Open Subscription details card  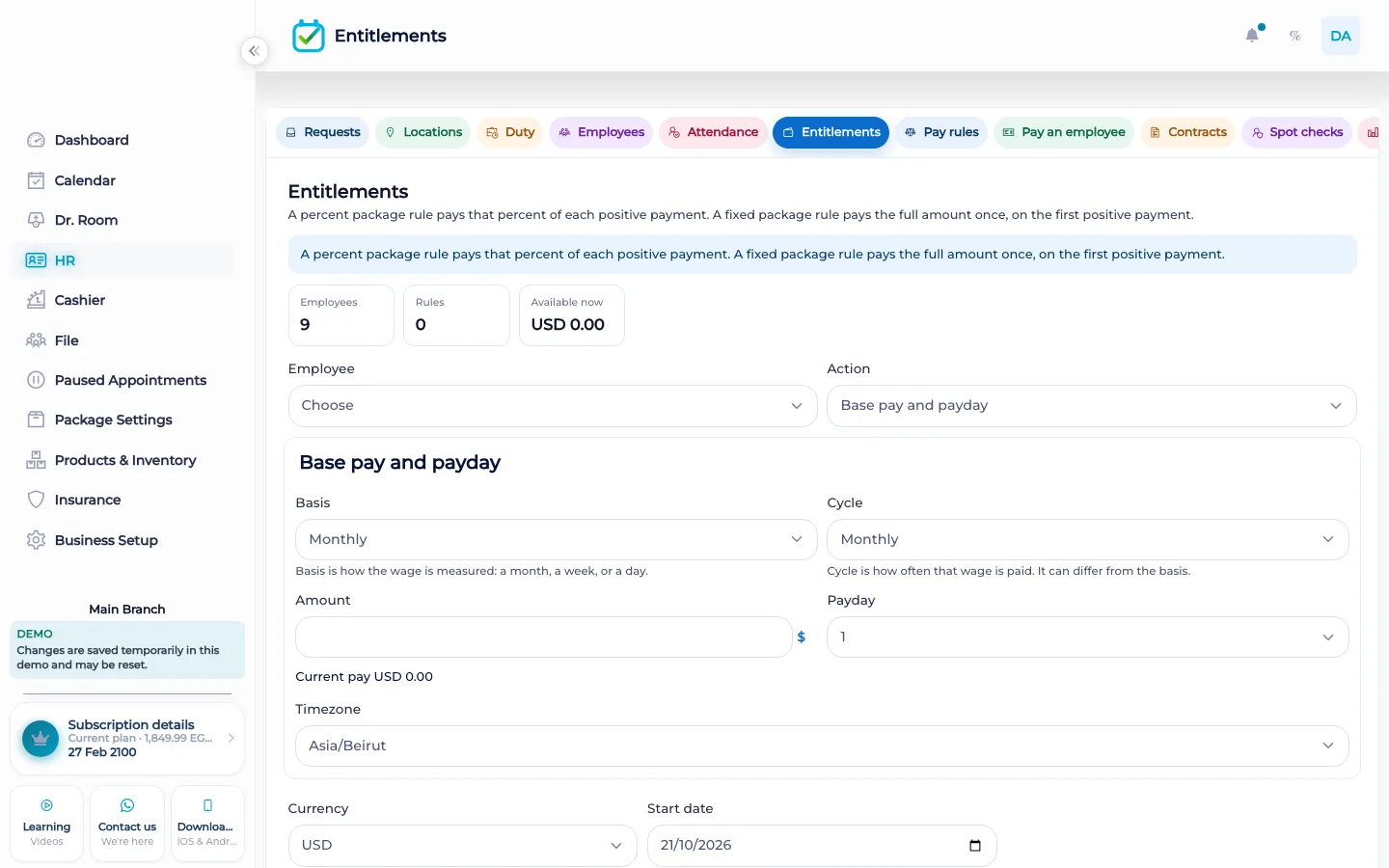coord(127,739)
